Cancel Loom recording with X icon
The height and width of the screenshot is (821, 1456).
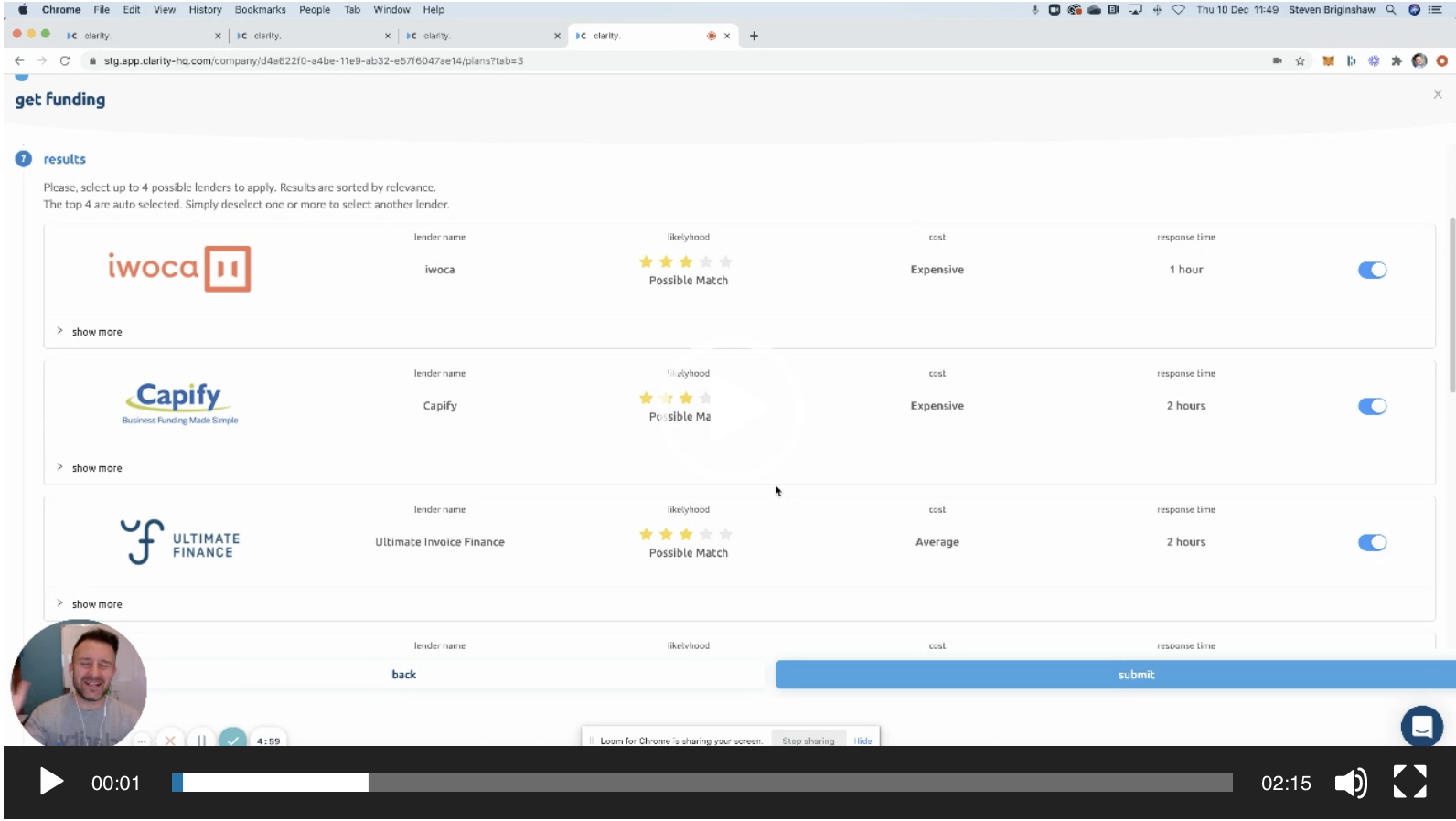coord(170,740)
